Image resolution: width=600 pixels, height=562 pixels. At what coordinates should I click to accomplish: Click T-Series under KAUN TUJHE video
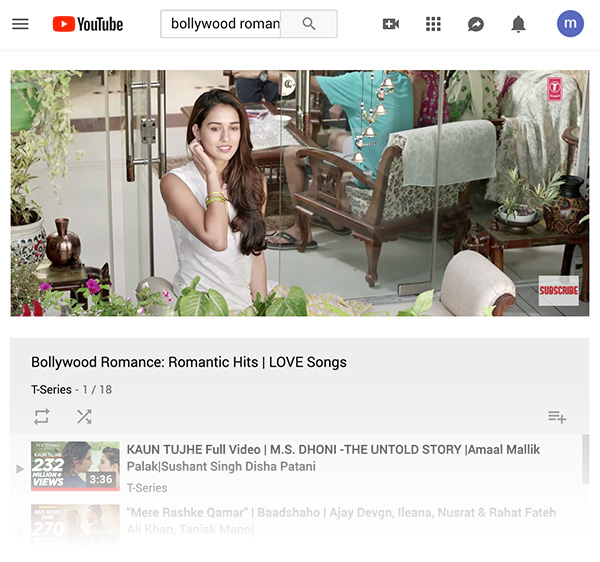point(147,488)
